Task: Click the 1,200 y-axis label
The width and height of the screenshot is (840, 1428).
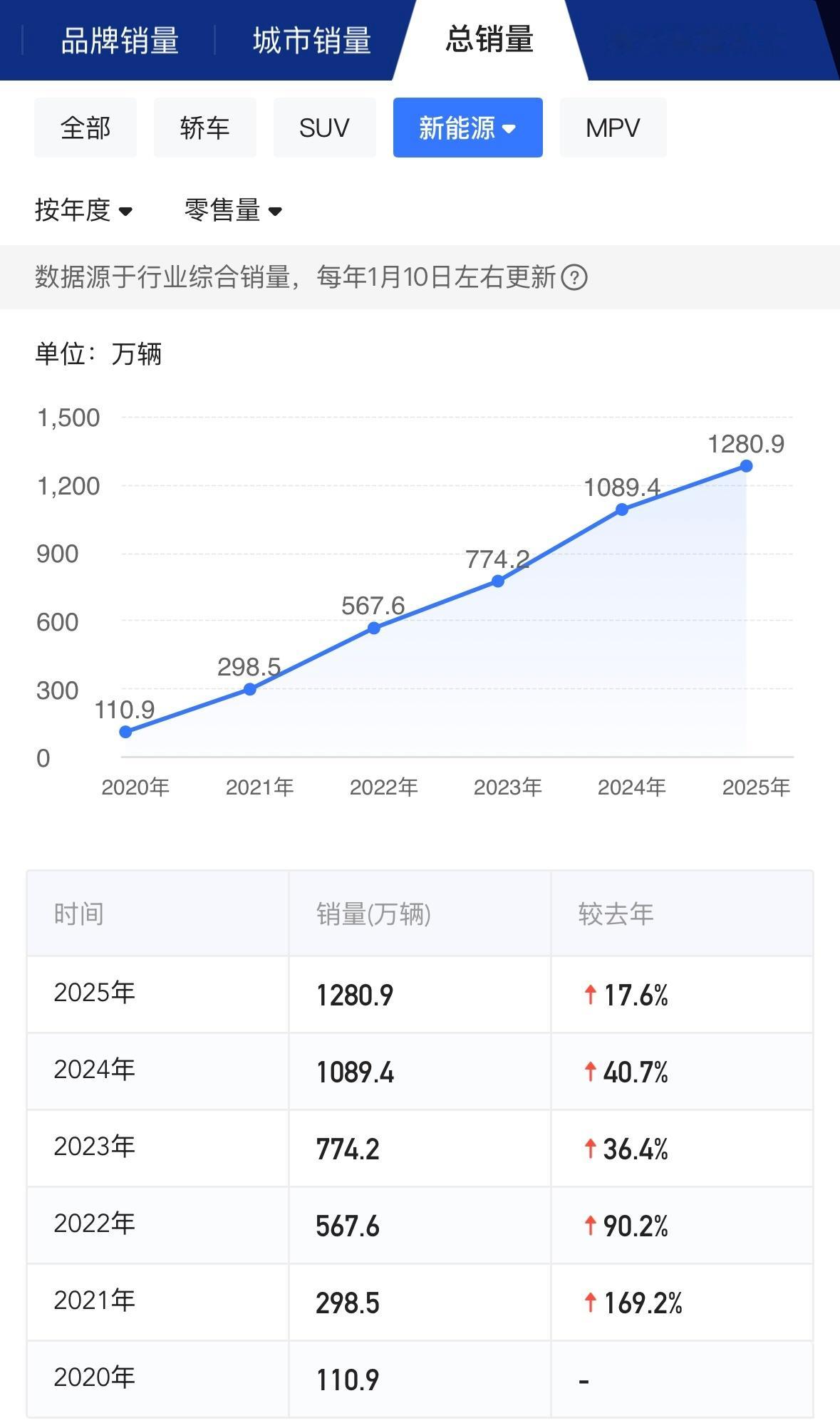Action: click(68, 486)
